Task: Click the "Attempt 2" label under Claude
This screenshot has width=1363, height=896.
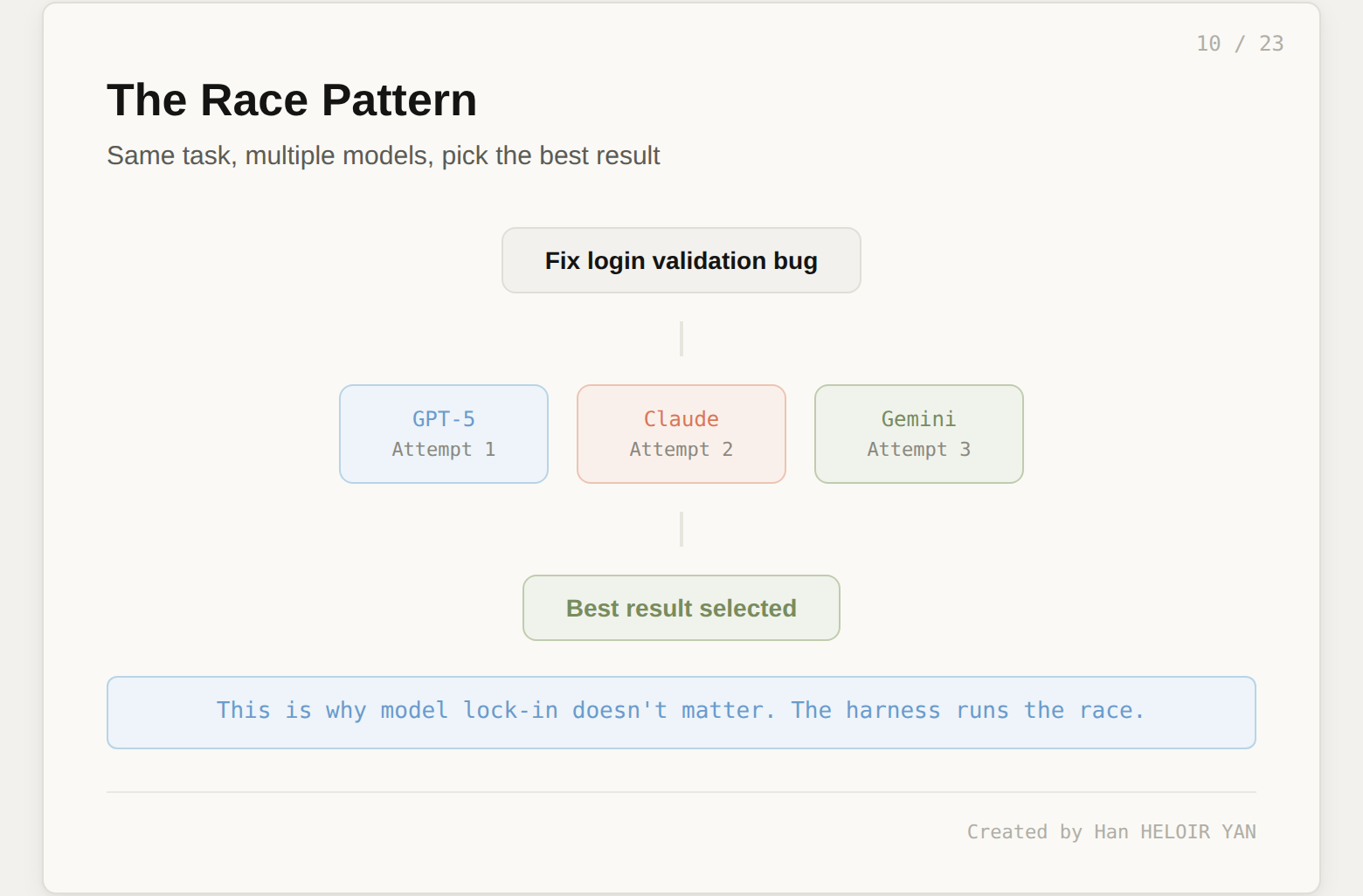Action: pos(681,450)
